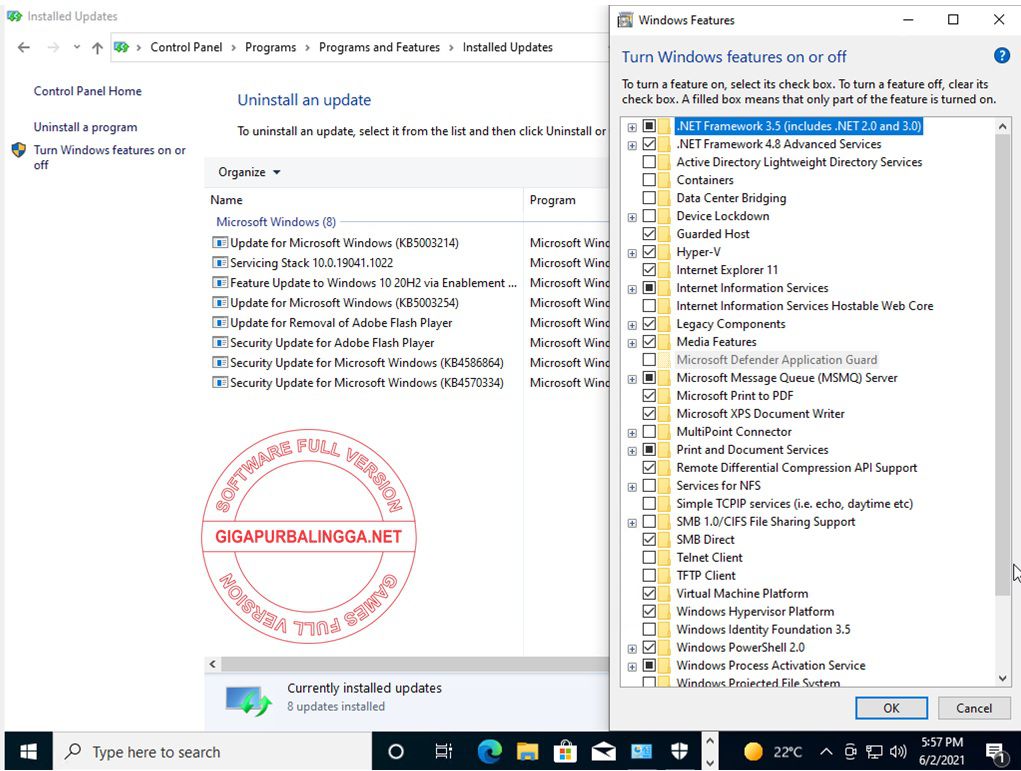Enable the Telnet Client checkbox
Viewport: 1021px width, 771px height.
coord(649,557)
